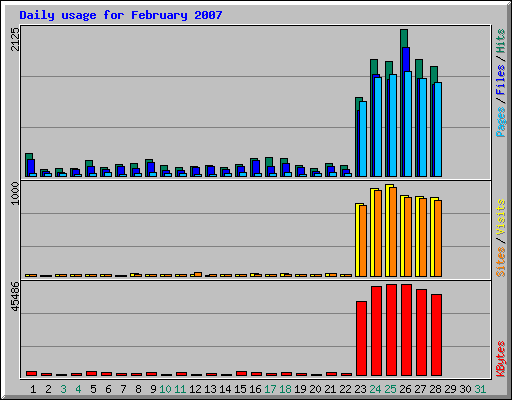512x400 pixels.
Task: Click the orange Sites bar for day 23
Action: (363, 241)
